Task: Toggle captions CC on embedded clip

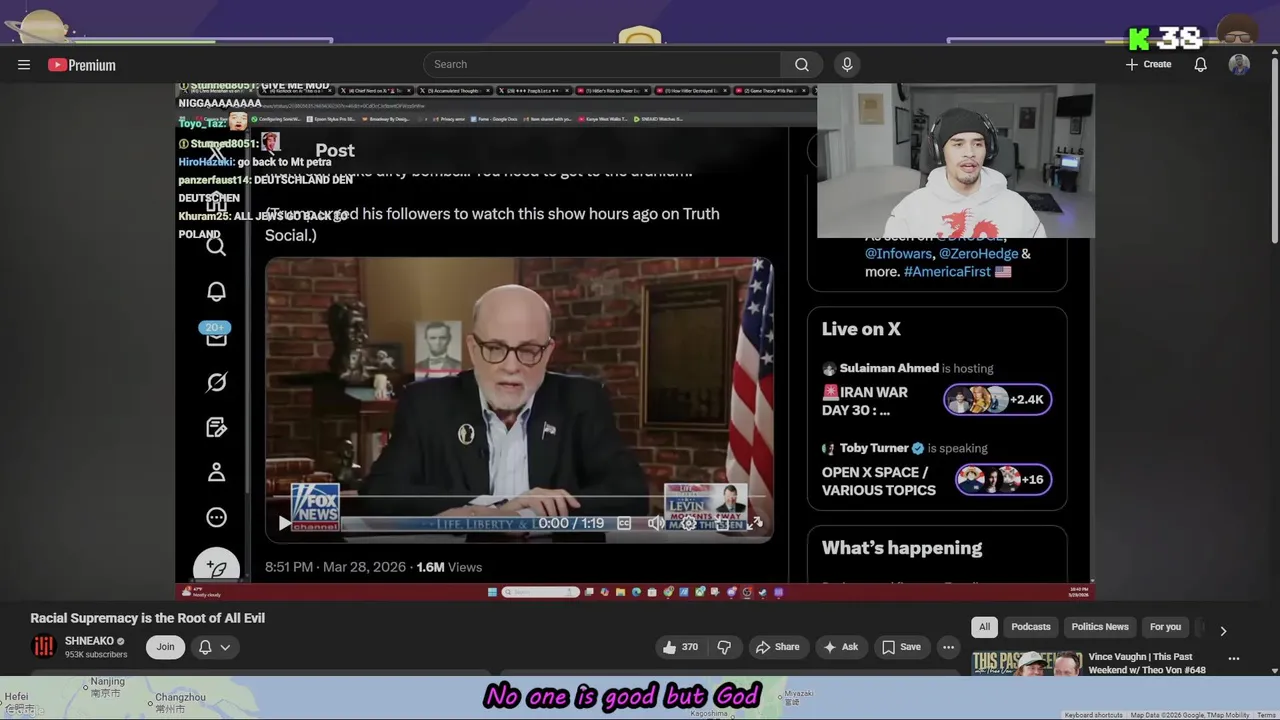Action: click(x=624, y=523)
